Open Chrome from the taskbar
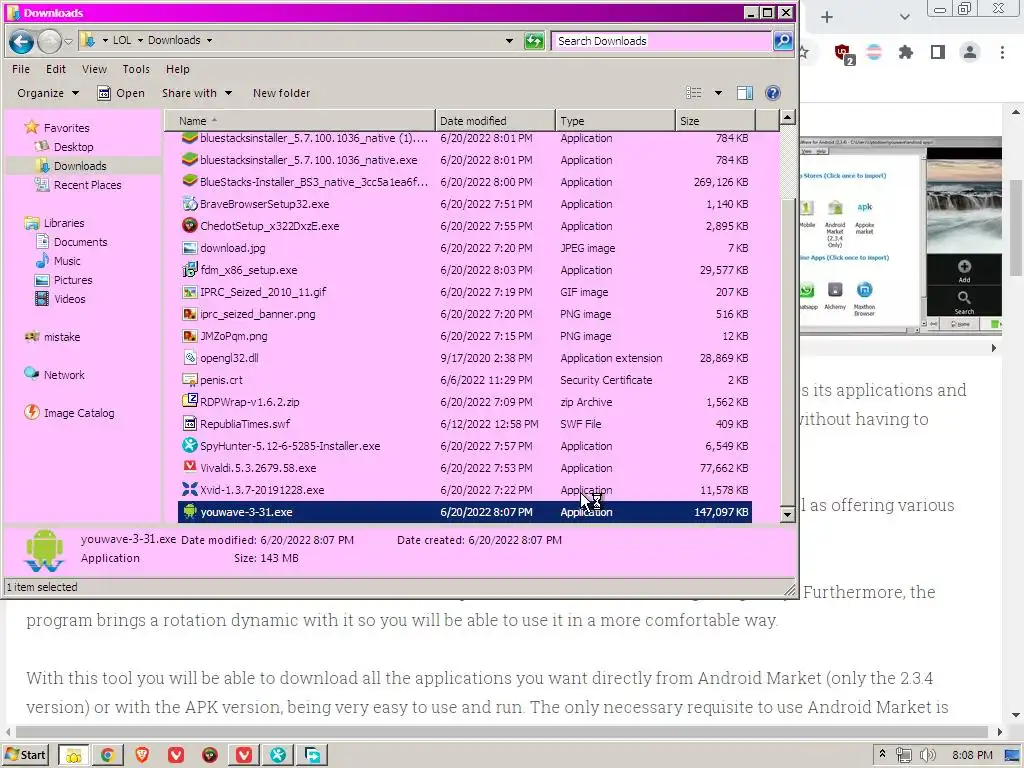The height and width of the screenshot is (768, 1024). click(107, 755)
